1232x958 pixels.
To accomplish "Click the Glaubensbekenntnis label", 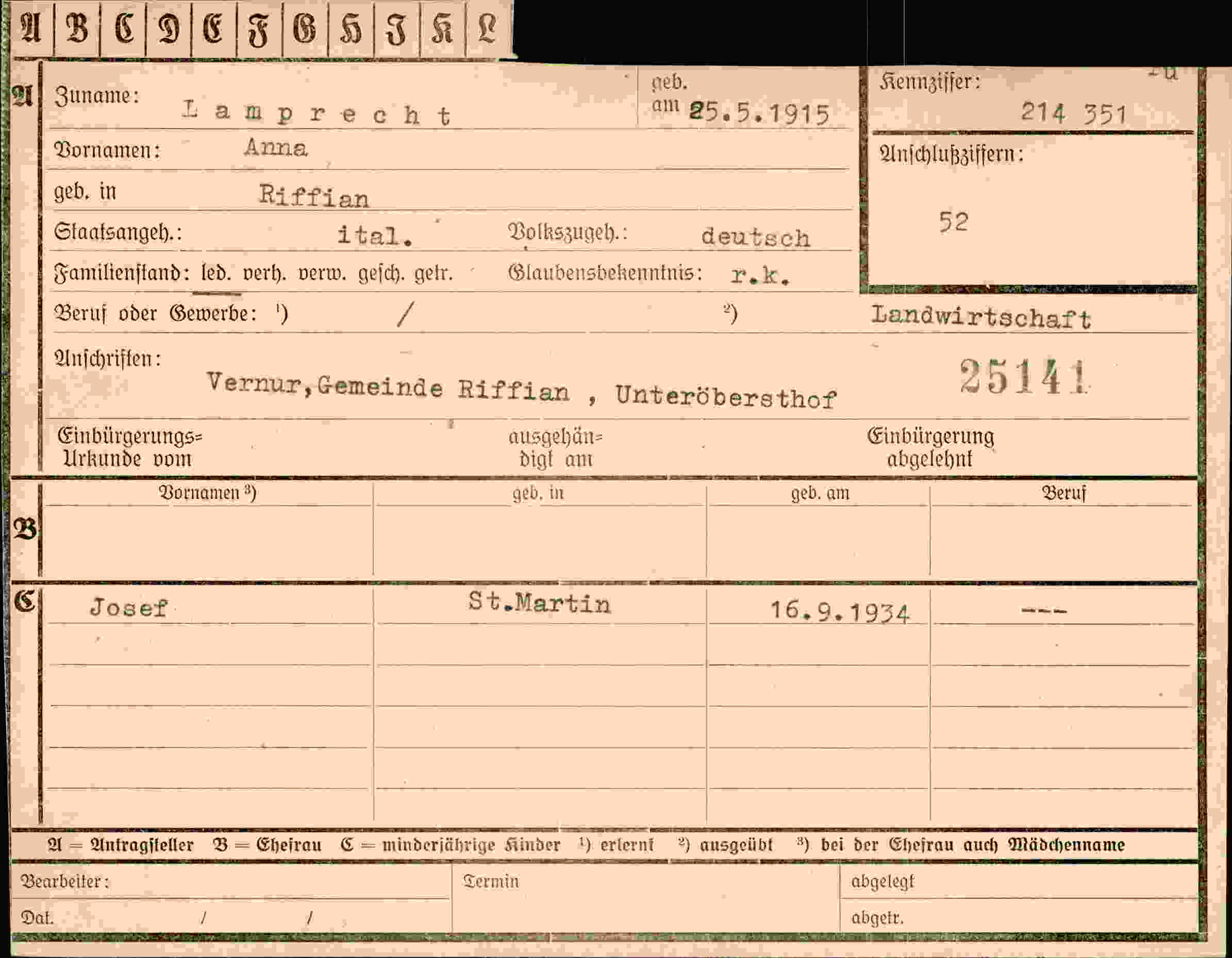I will point(605,274).
